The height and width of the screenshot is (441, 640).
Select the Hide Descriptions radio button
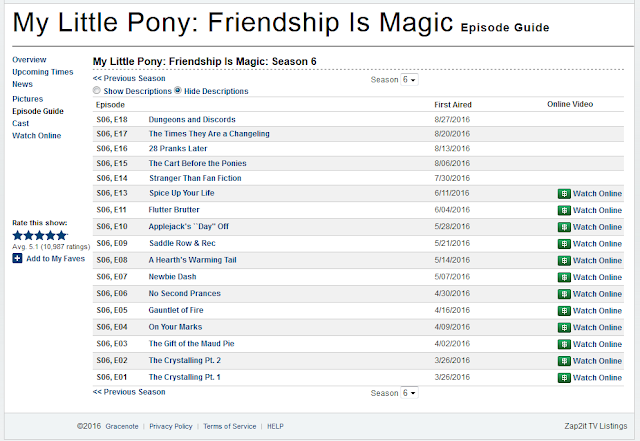click(x=178, y=90)
